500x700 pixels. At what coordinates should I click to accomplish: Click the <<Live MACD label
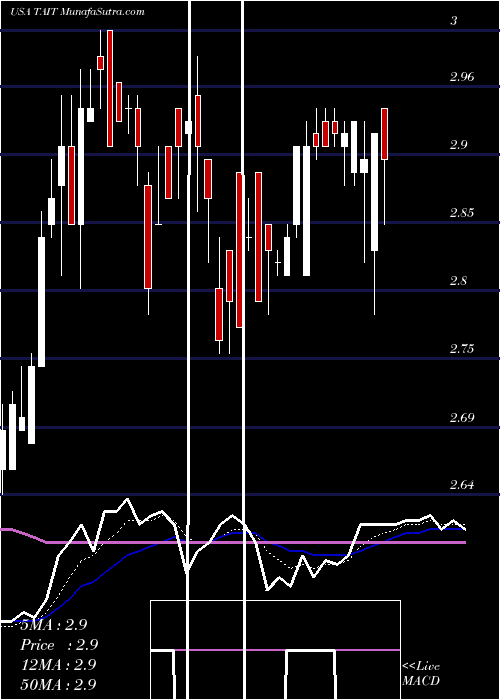421,673
